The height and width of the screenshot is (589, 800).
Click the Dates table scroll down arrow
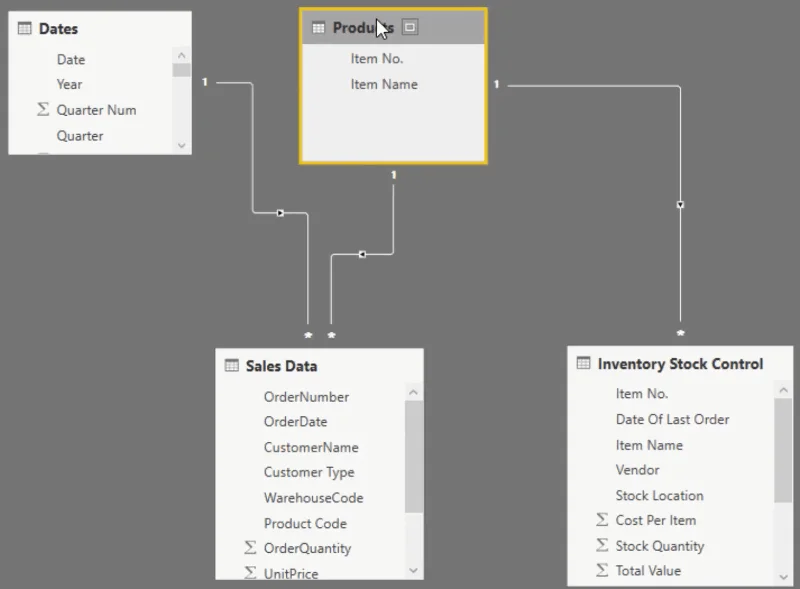click(x=182, y=145)
